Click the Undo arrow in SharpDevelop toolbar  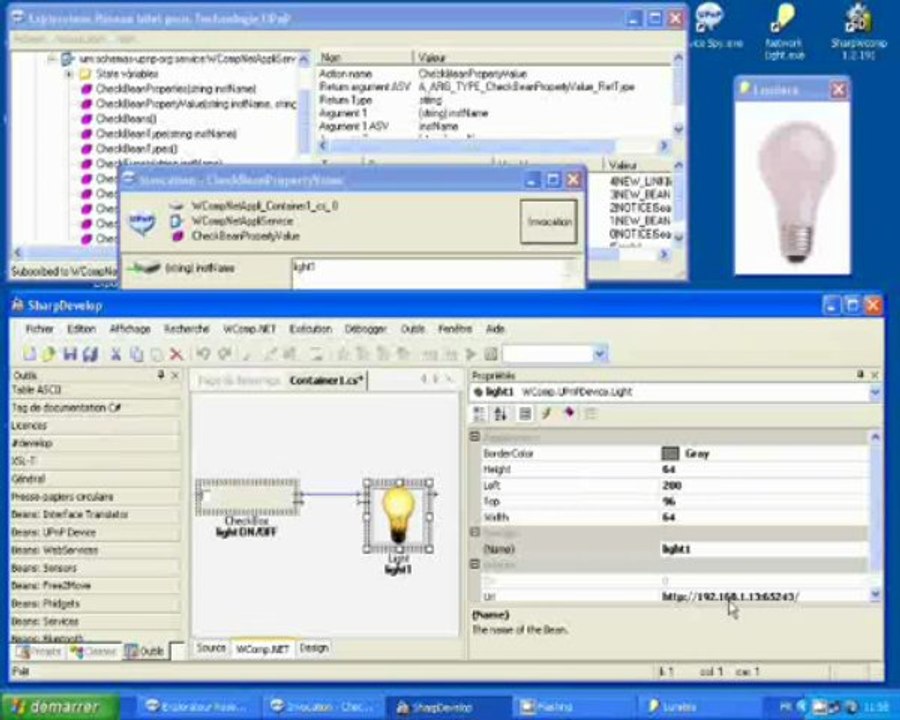point(203,354)
